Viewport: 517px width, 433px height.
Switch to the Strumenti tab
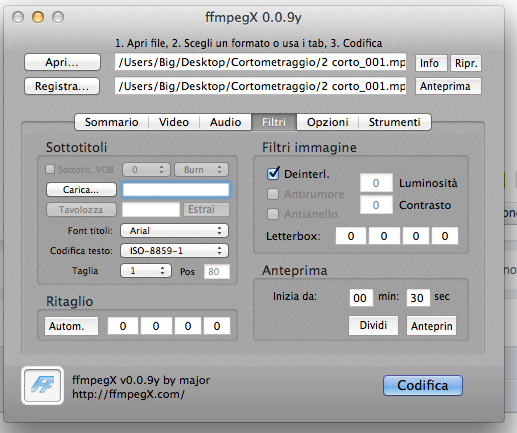[395, 122]
